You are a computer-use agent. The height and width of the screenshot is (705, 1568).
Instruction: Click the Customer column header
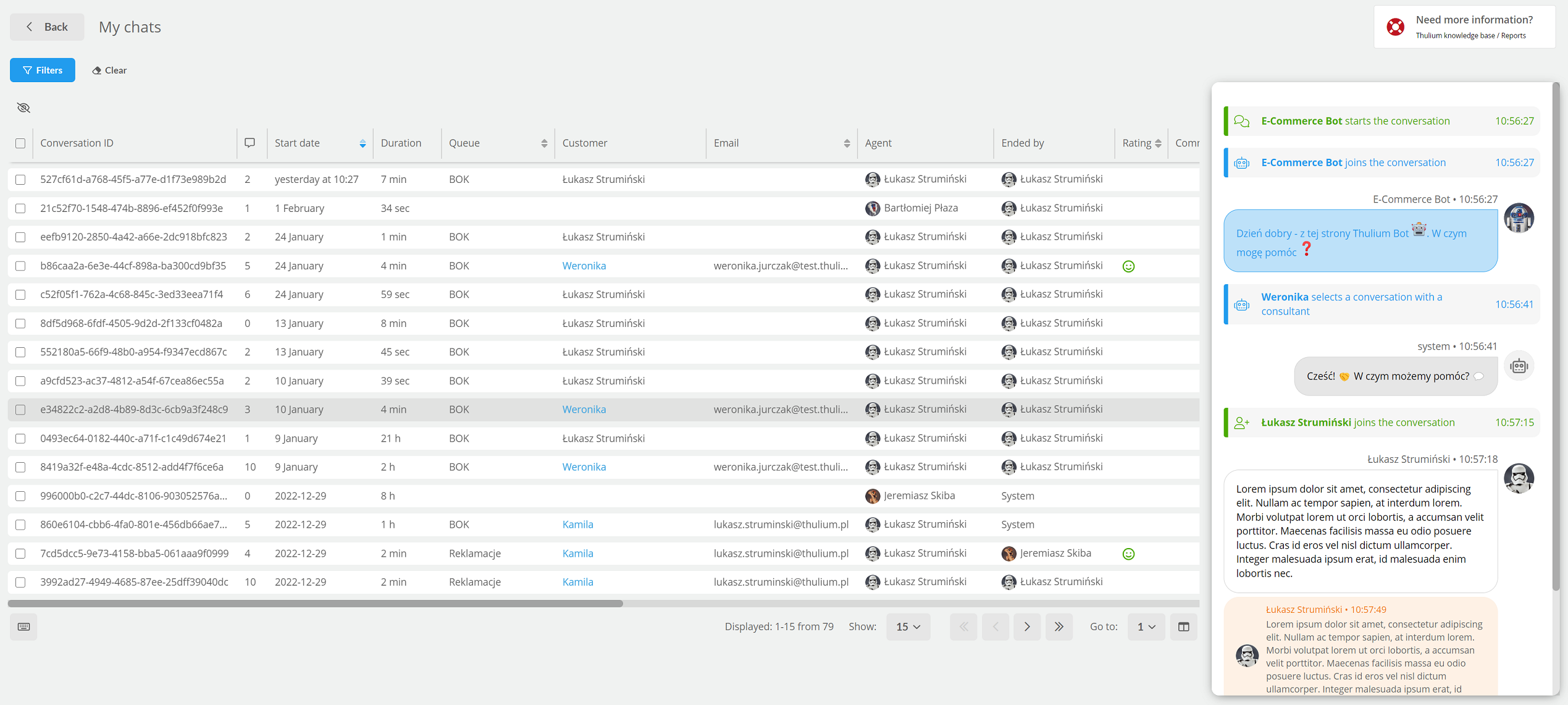tap(585, 143)
